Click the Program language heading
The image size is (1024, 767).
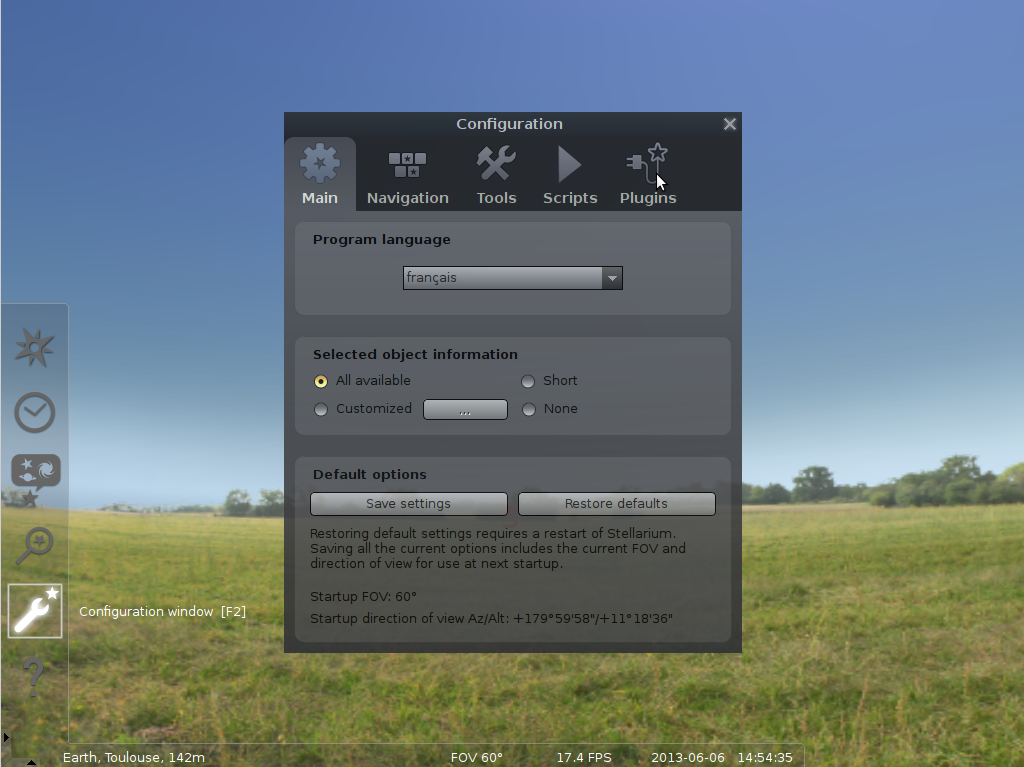(x=381, y=239)
